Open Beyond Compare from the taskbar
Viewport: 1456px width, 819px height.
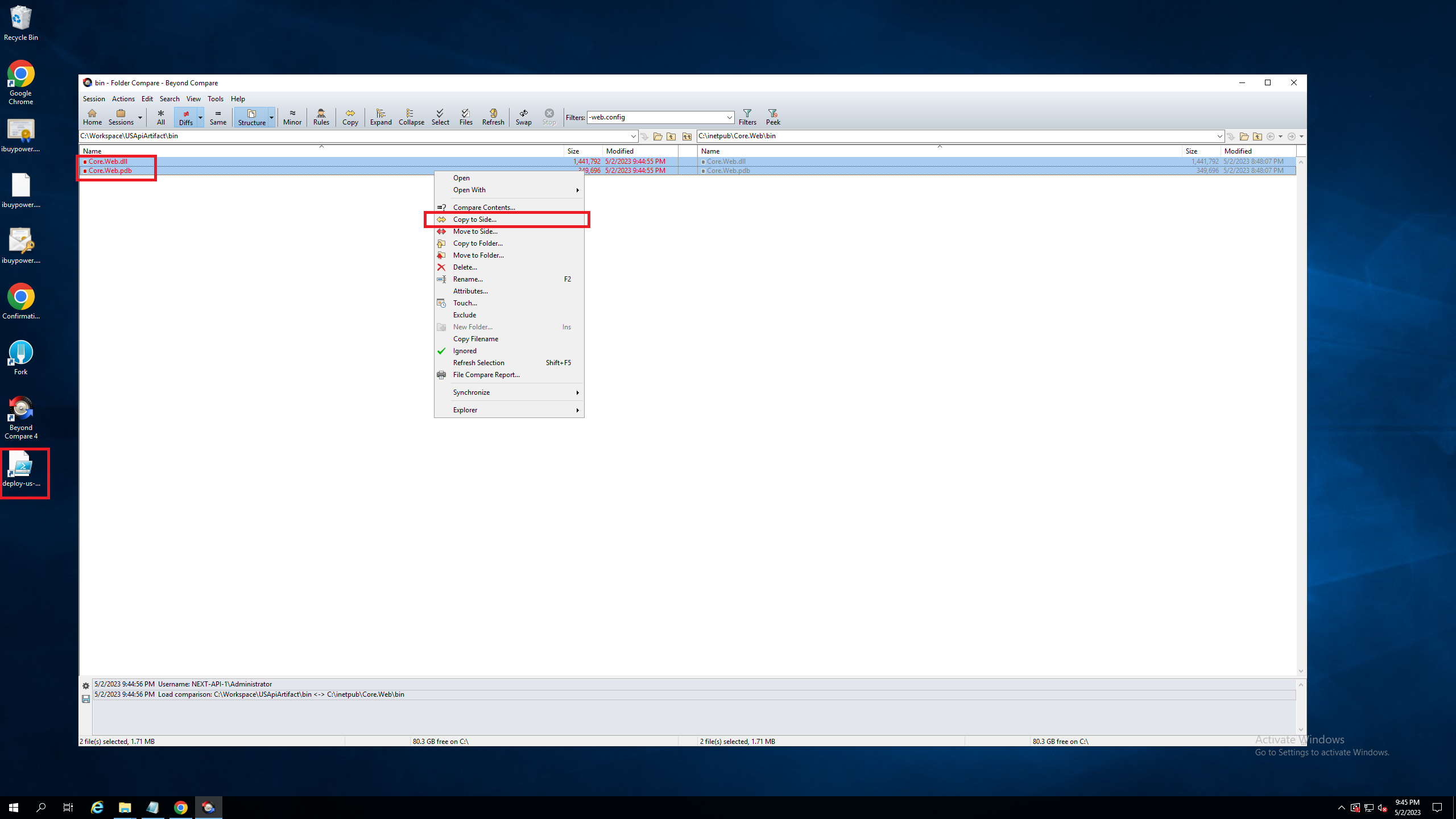coord(208,807)
